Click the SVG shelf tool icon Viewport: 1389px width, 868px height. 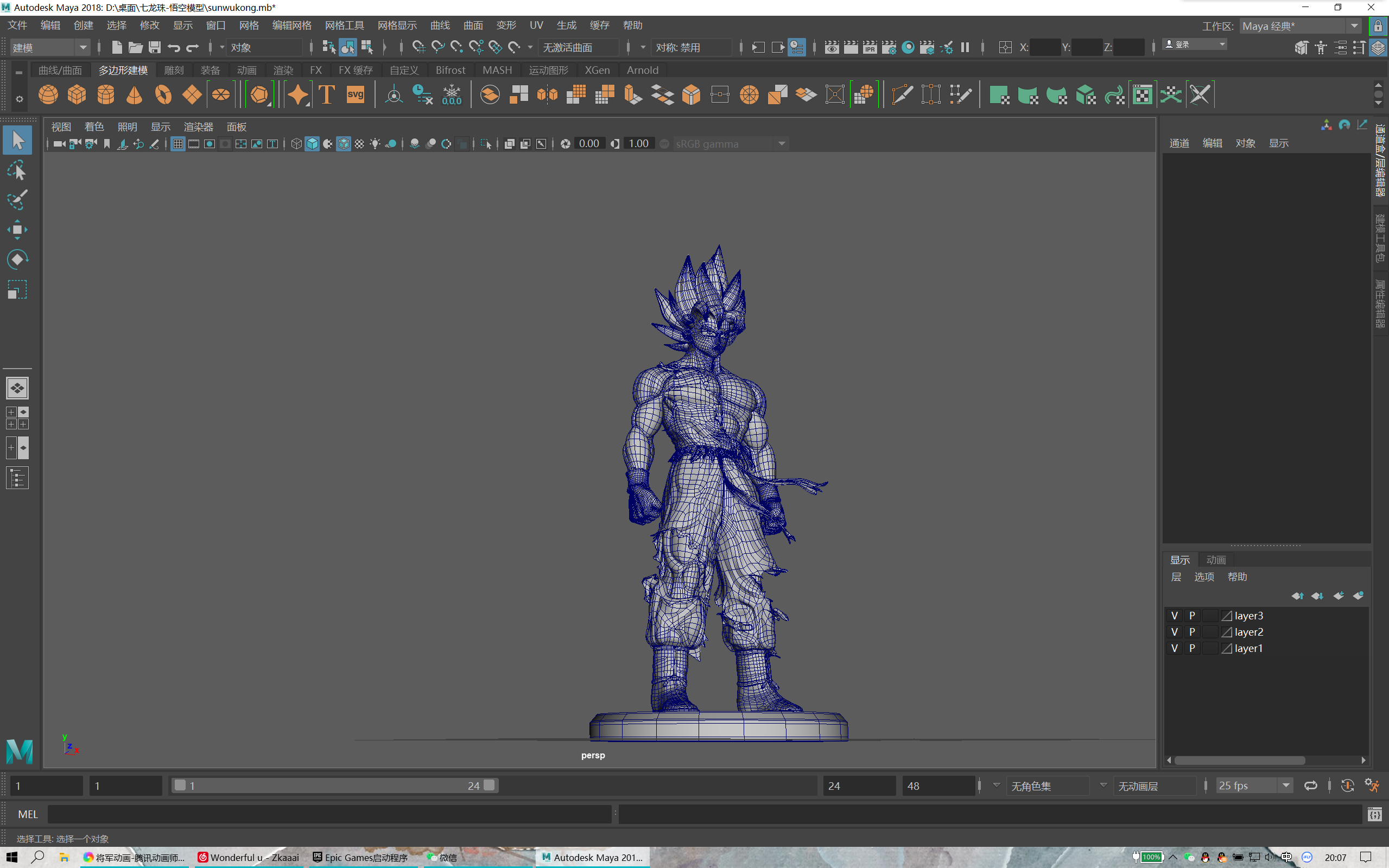click(x=356, y=94)
